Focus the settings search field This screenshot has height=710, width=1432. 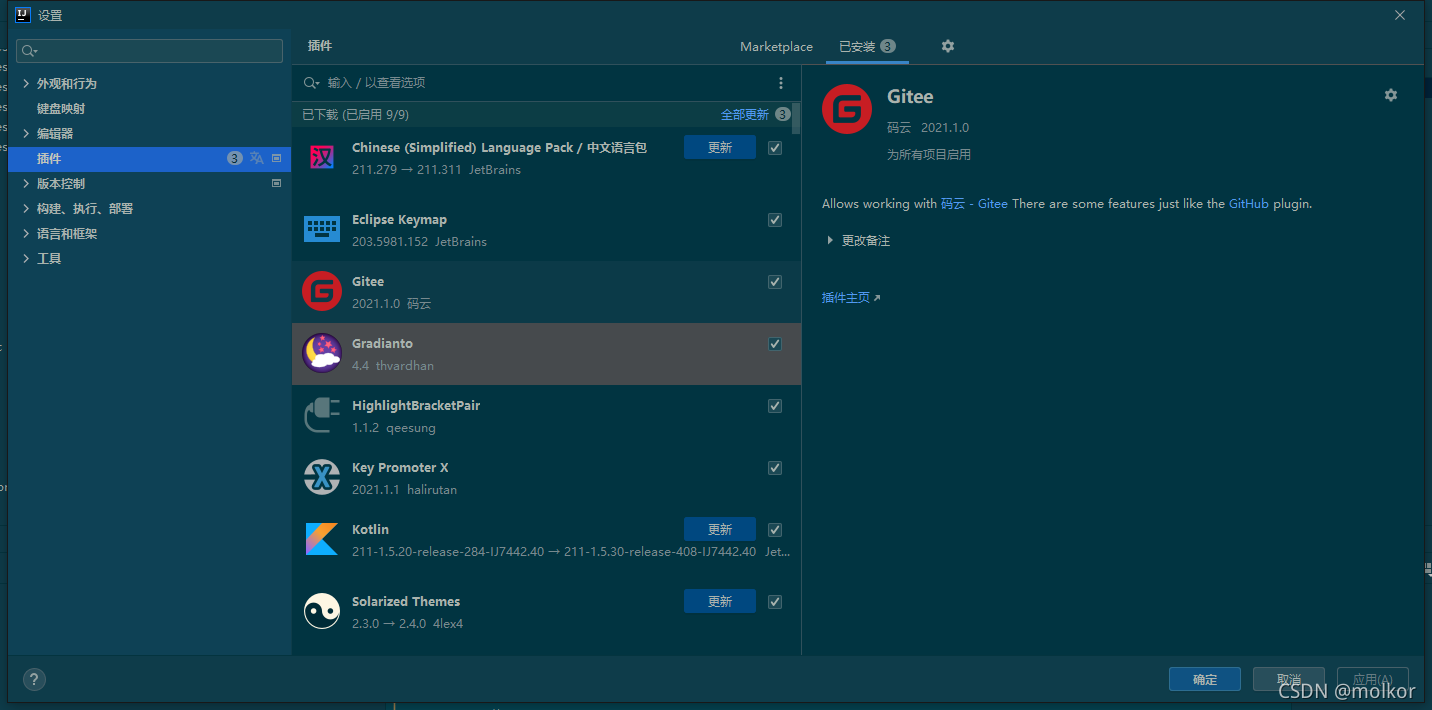[150, 51]
